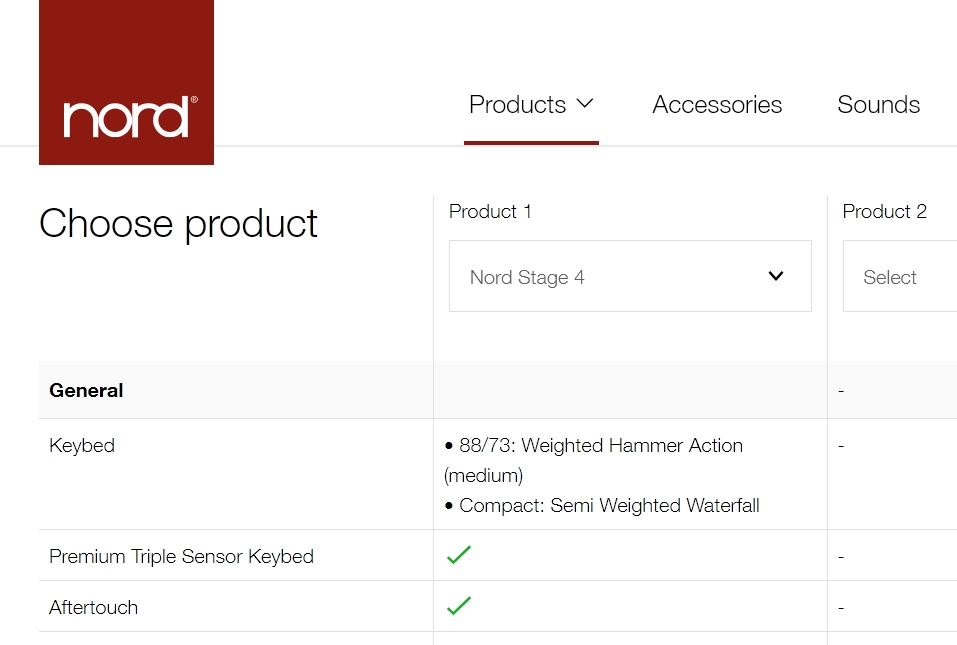Image resolution: width=957 pixels, height=645 pixels.
Task: Click the General section header
Action: coord(86,390)
